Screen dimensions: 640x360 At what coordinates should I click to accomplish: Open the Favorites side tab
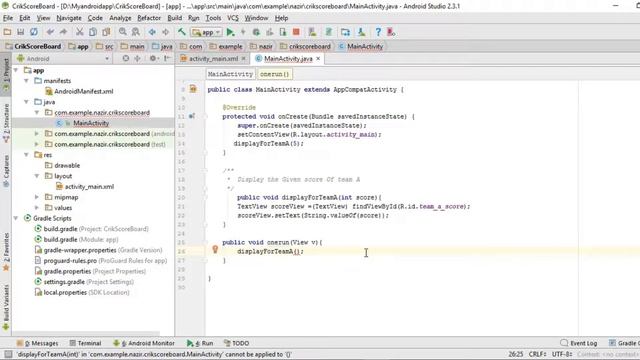(x=6, y=252)
